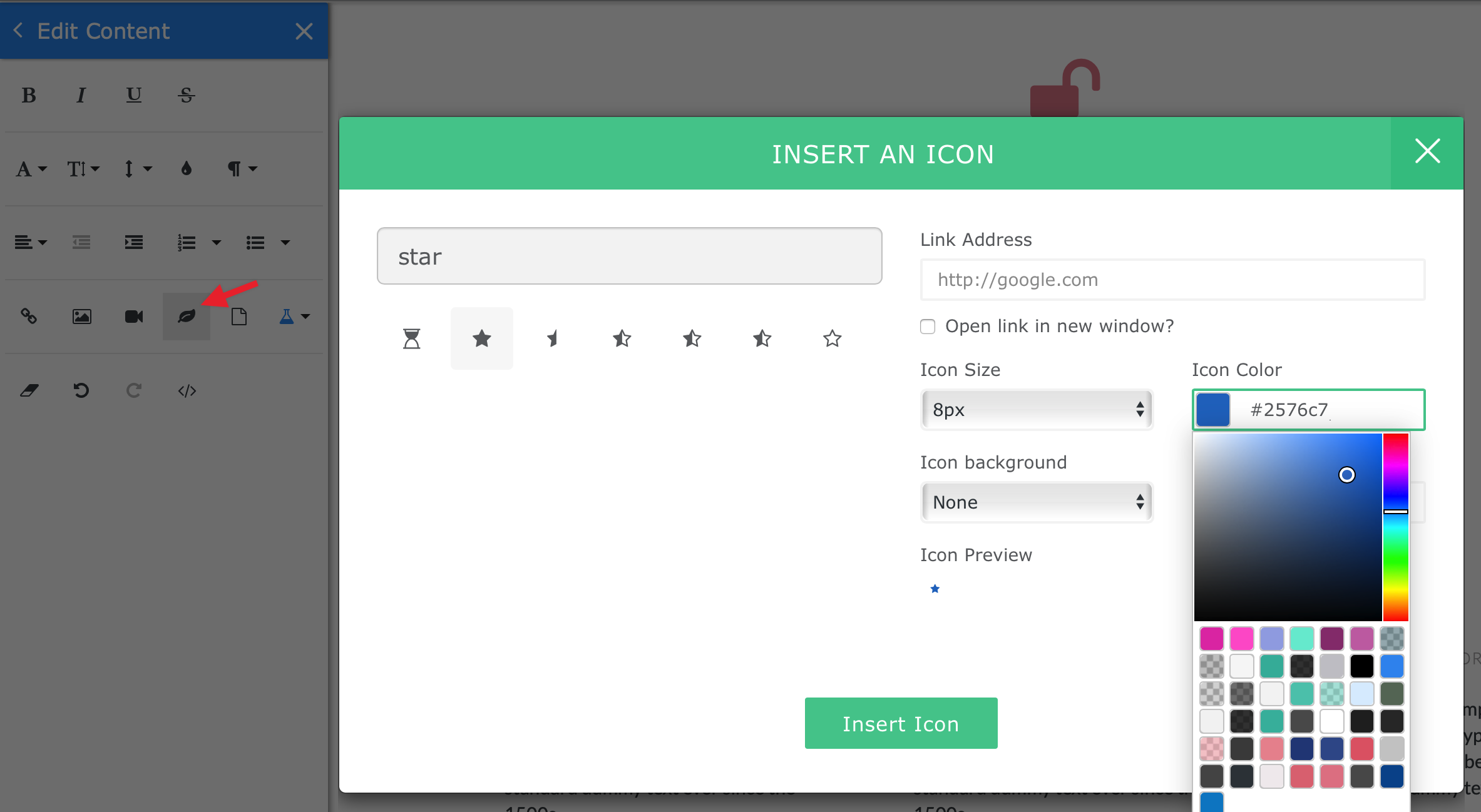
Task: Pick the lavender swatch in first row
Action: click(1272, 639)
